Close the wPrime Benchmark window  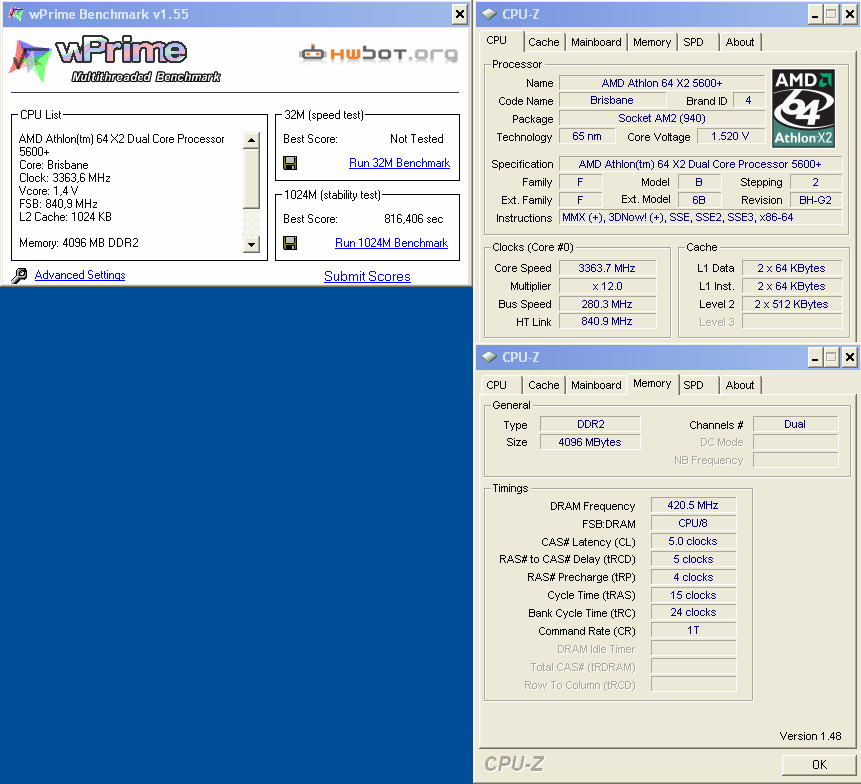click(460, 14)
